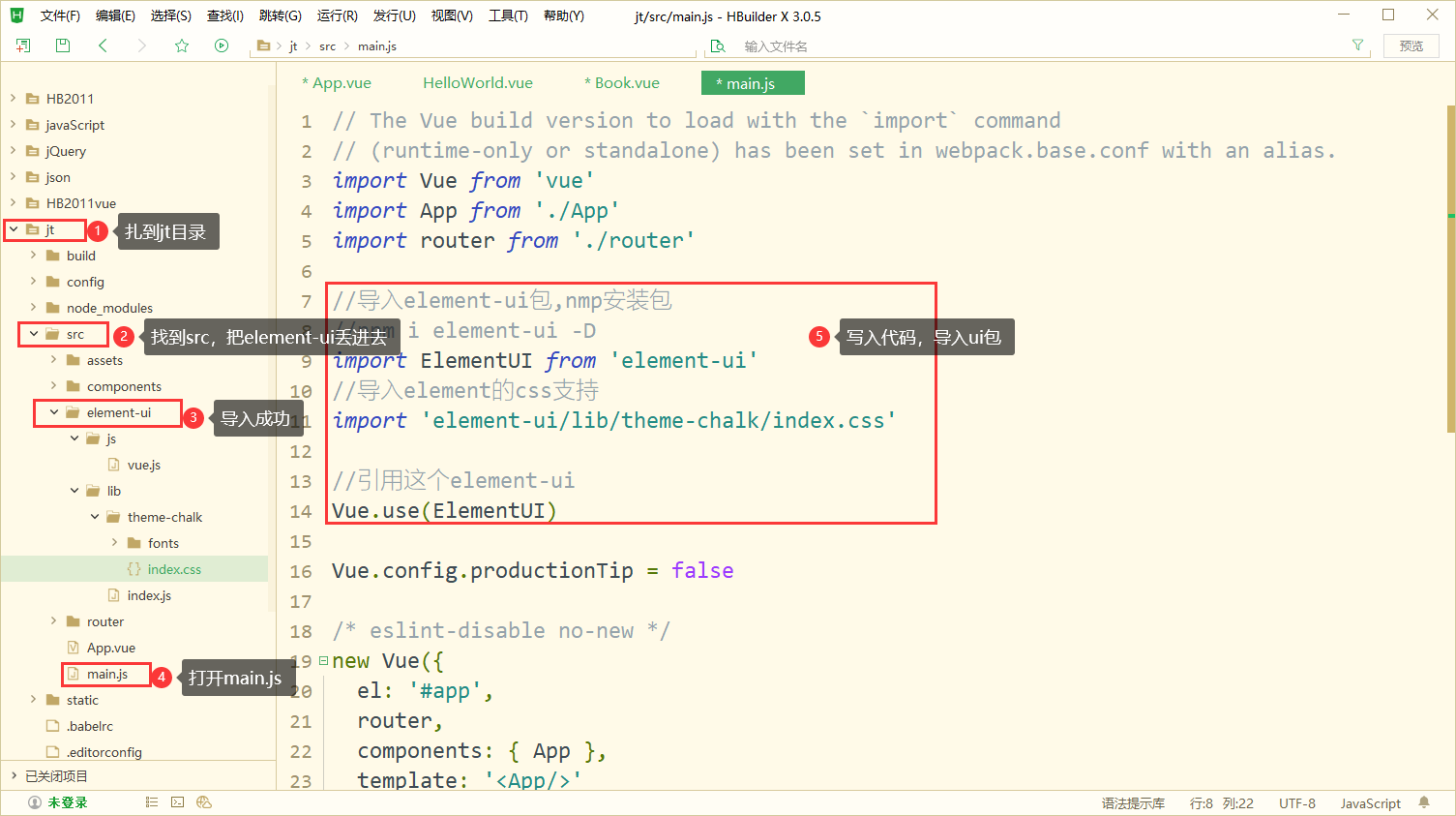Open the outline list icon in status bar
Image resolution: width=1456 pixels, height=816 pixels.
point(151,801)
